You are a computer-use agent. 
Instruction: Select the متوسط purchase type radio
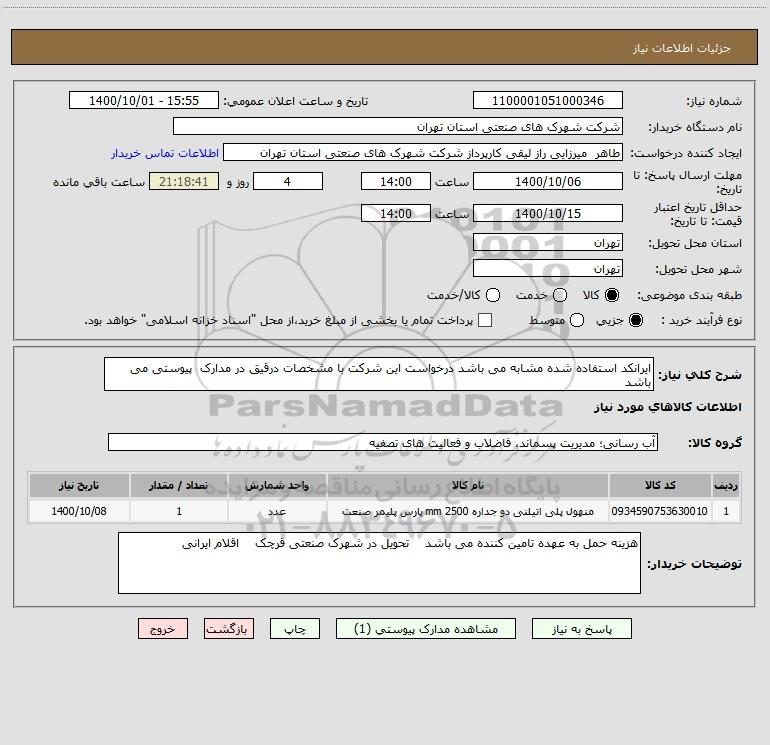(x=577, y=320)
